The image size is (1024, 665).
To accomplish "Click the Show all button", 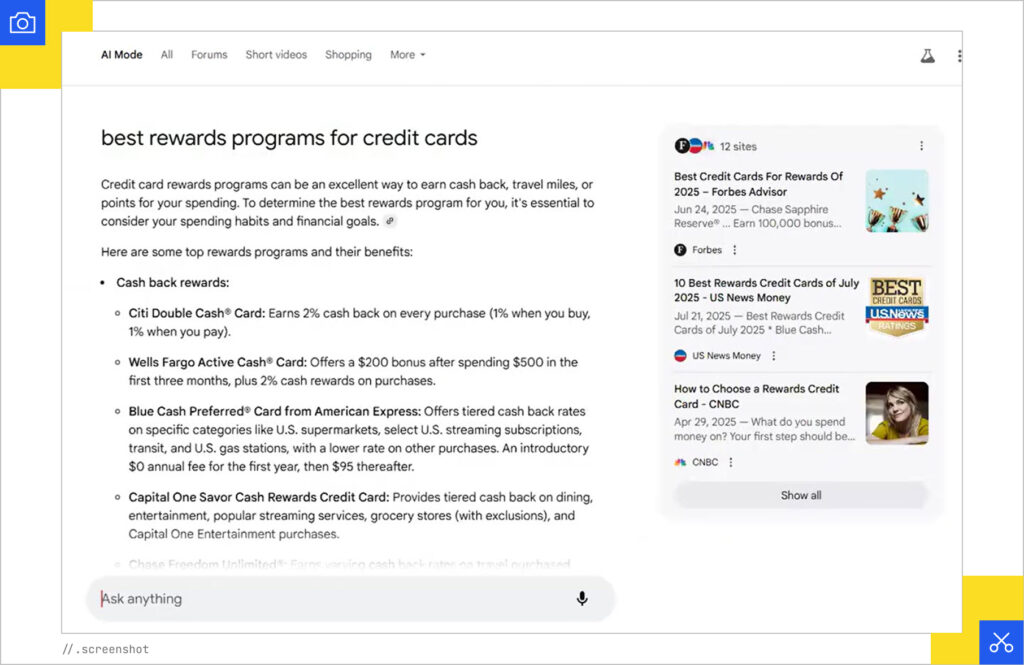I will click(x=801, y=494).
